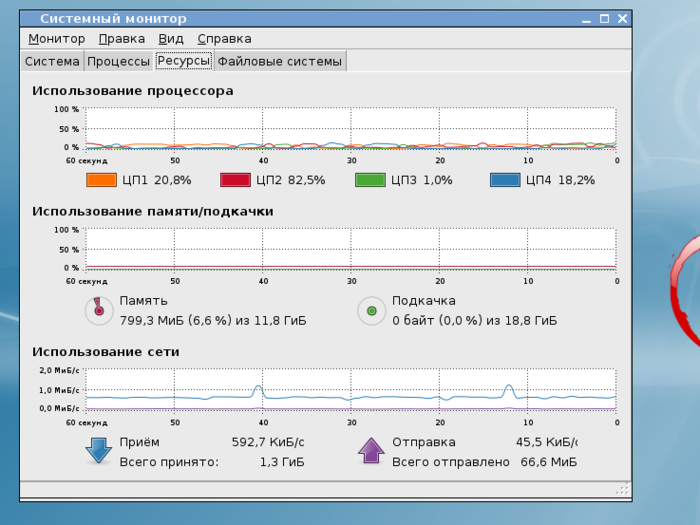Change the blue ЦП4 color swatch
Screen dimensions: 700x525
(x=505, y=180)
